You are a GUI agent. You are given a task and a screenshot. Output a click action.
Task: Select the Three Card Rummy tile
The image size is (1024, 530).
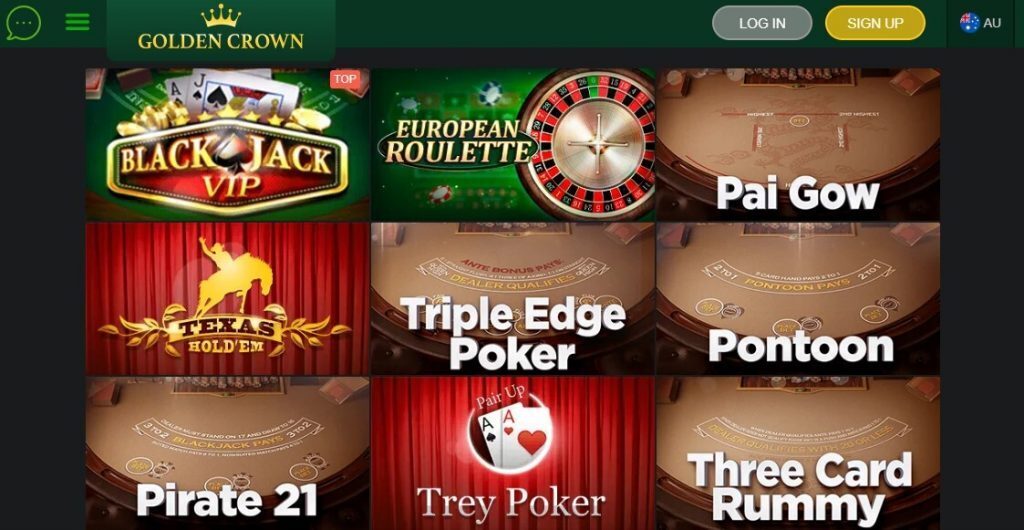798,453
